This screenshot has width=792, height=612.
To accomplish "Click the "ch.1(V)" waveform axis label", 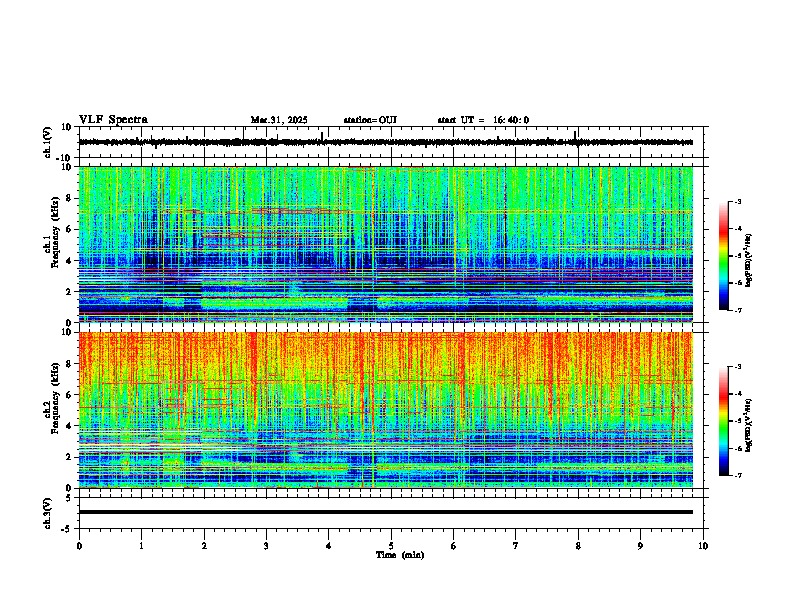I will pos(48,142).
